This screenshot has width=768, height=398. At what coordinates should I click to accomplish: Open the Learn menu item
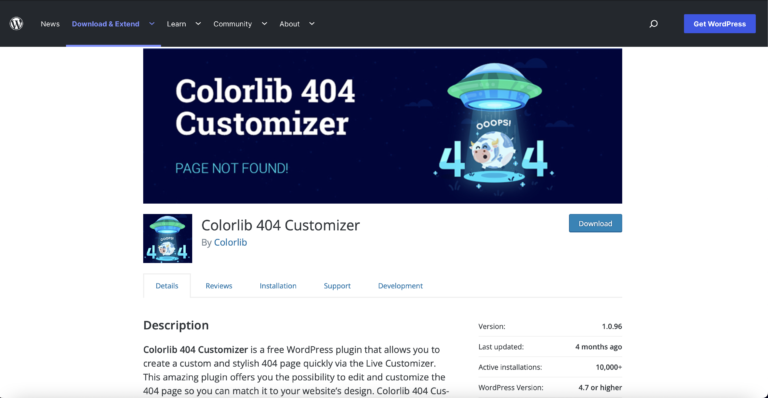coord(176,23)
